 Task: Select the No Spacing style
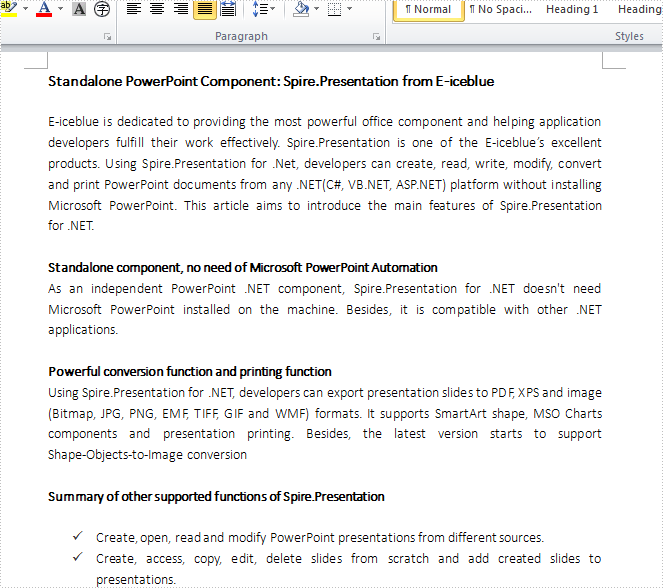pyautogui.click(x=501, y=9)
